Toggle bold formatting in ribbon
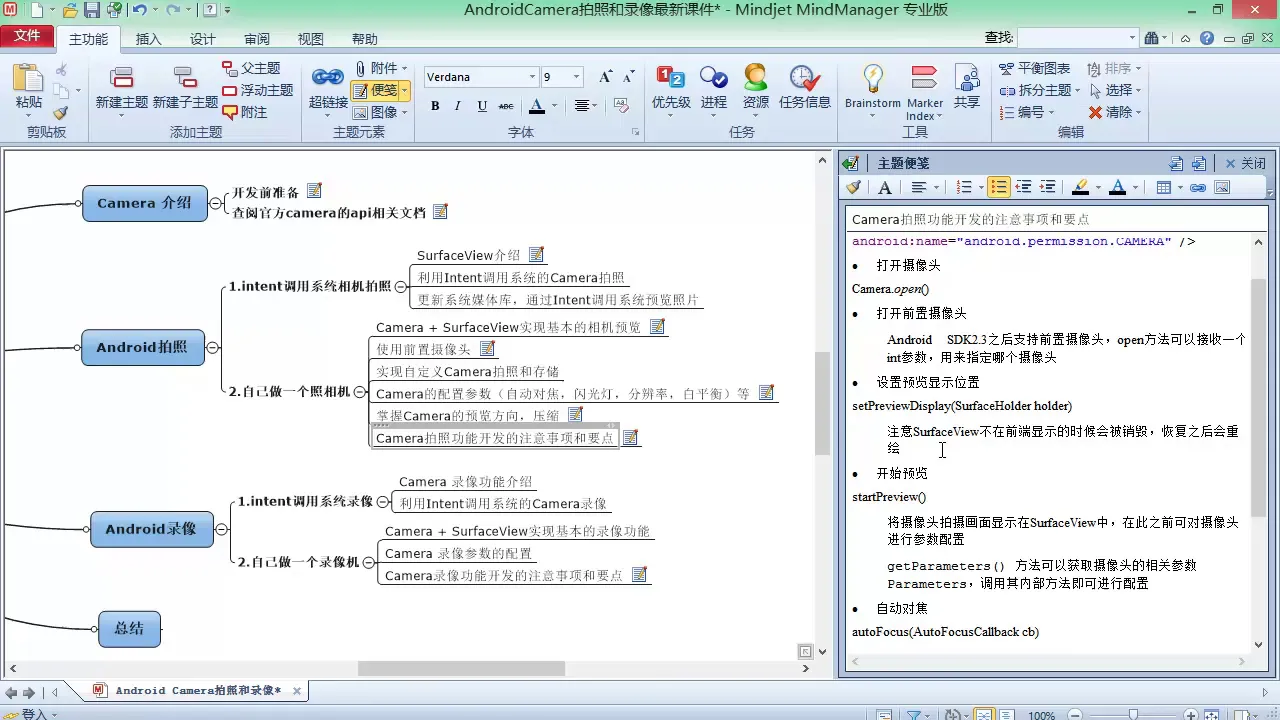 (435, 106)
